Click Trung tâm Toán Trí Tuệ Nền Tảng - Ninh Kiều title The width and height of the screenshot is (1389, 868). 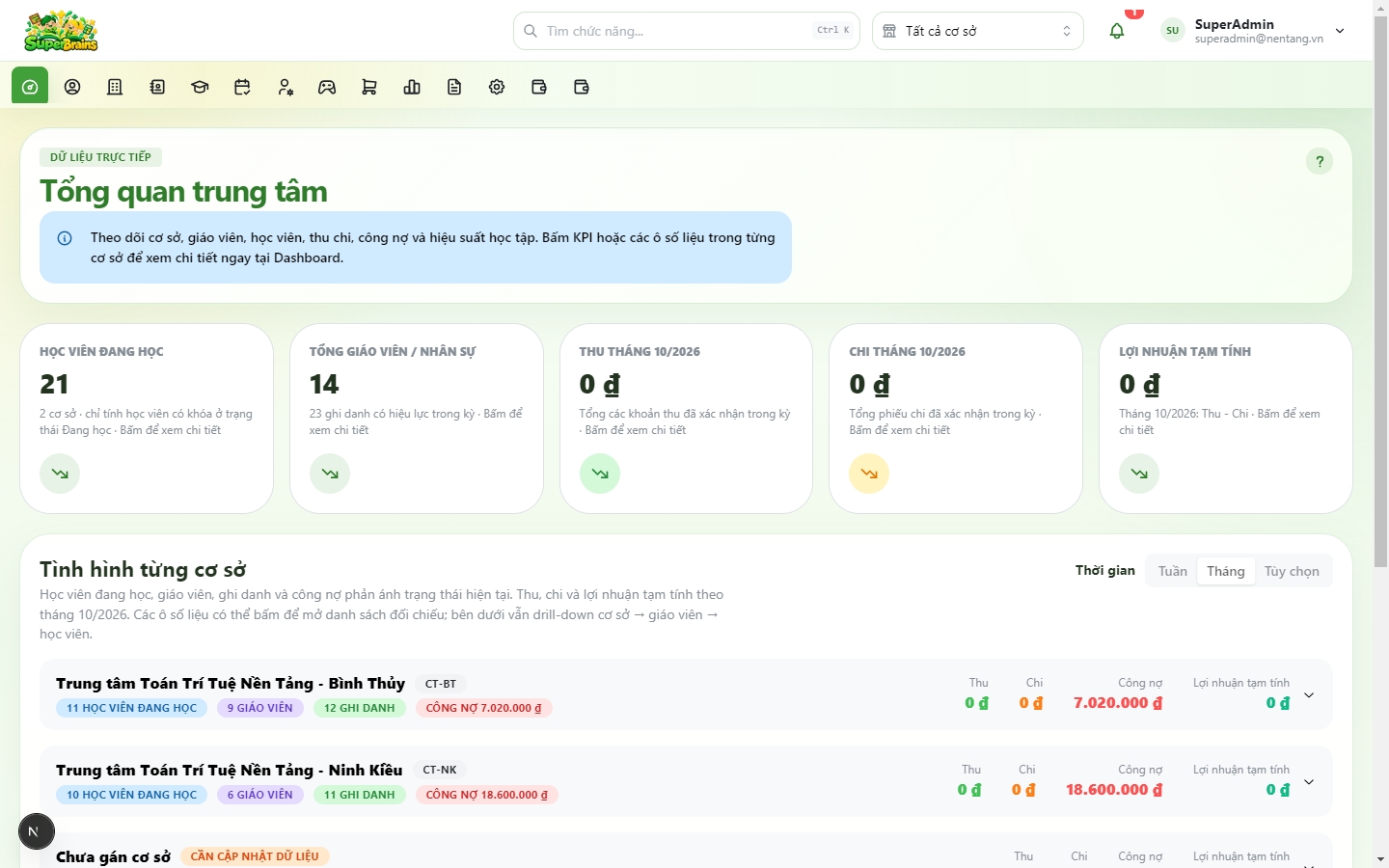(x=230, y=771)
